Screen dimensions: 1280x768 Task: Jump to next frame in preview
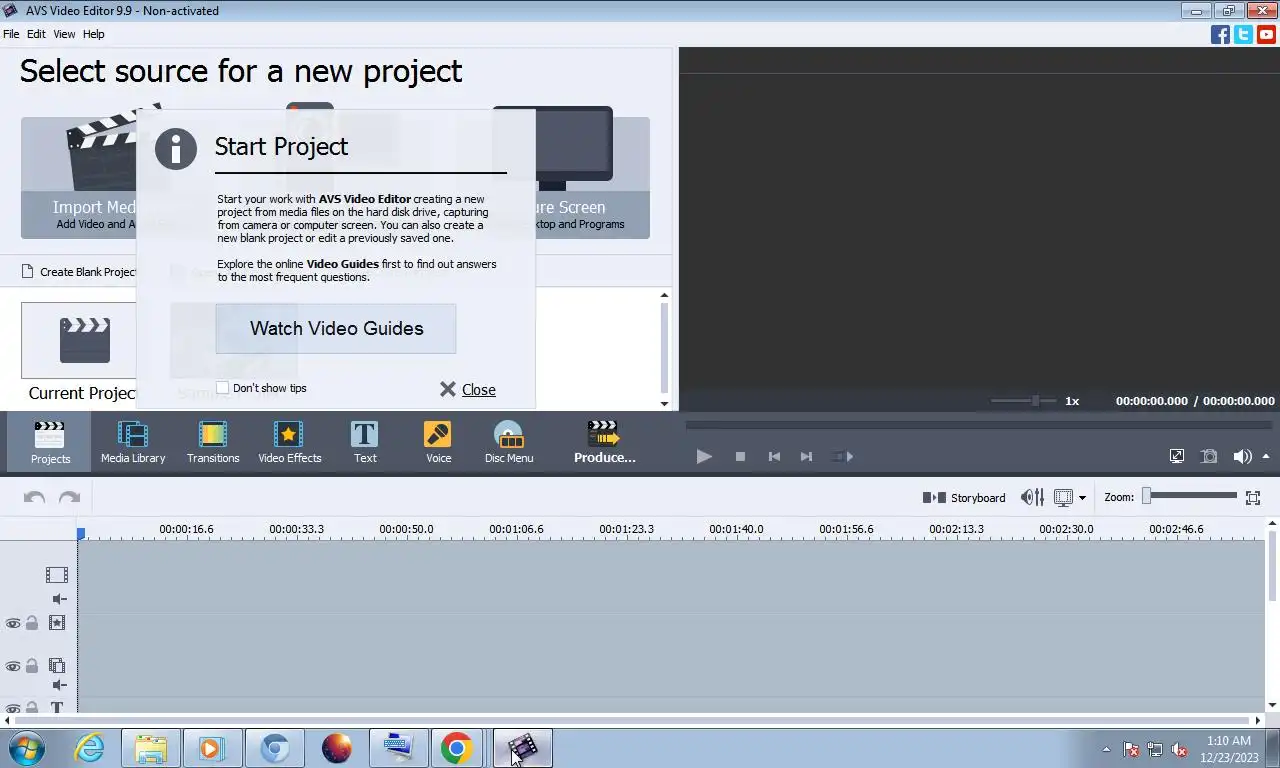tap(806, 456)
